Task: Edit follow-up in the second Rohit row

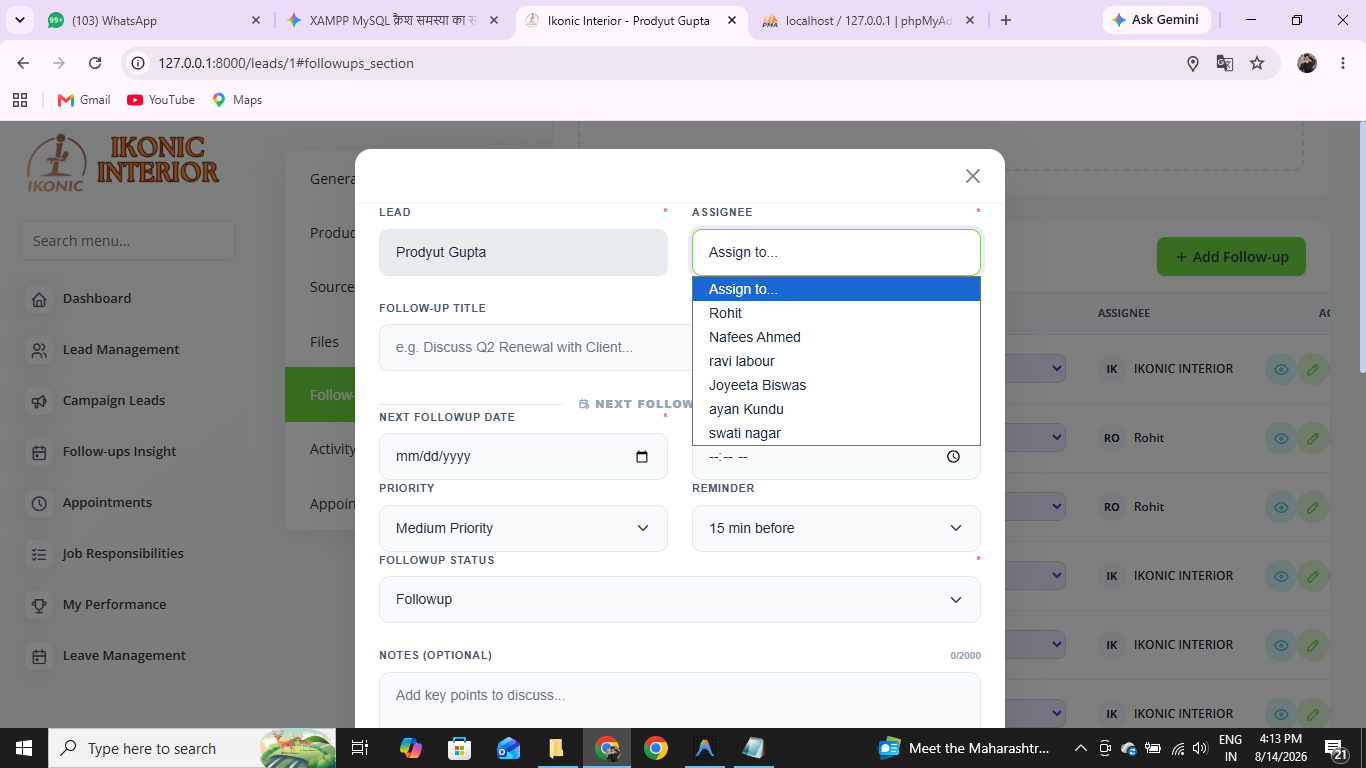Action: coord(1313,507)
